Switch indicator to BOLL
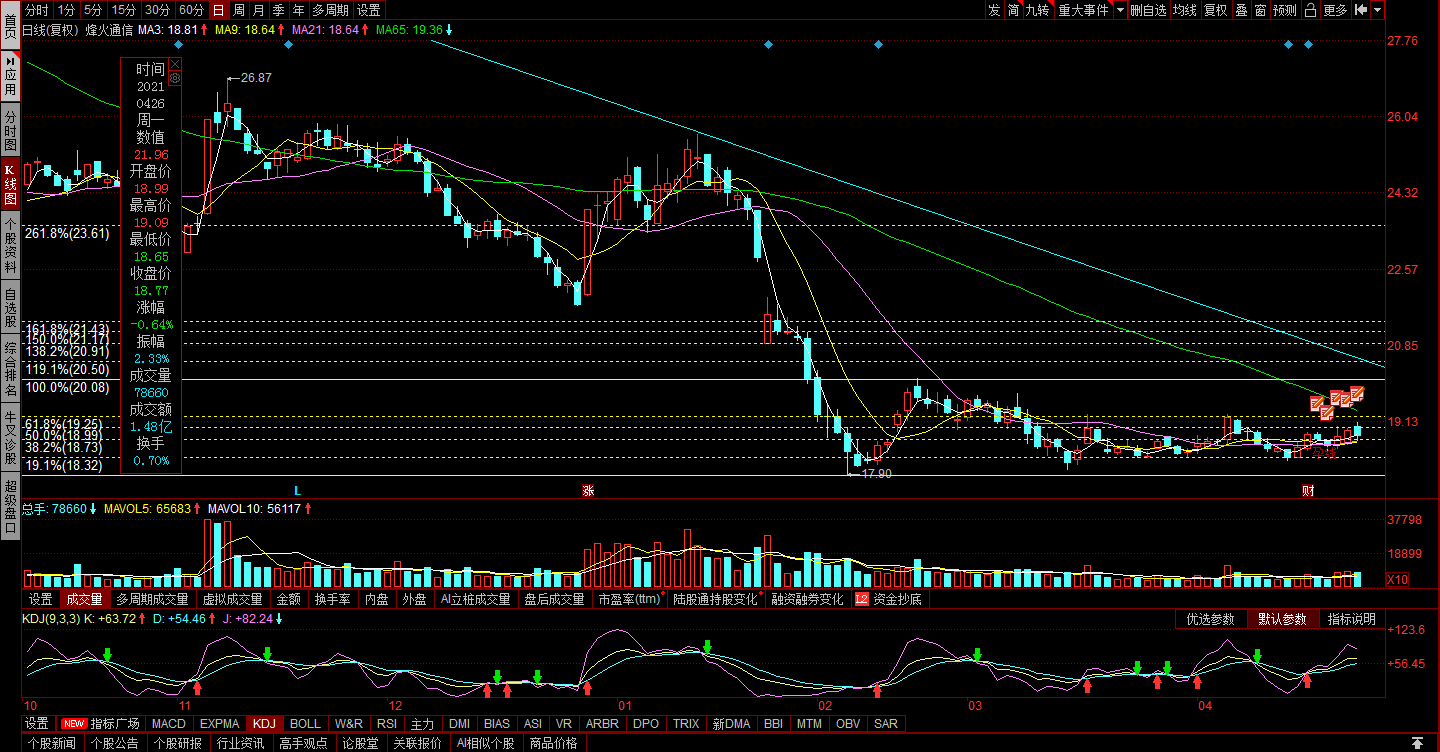This screenshot has width=1440, height=752. point(305,723)
